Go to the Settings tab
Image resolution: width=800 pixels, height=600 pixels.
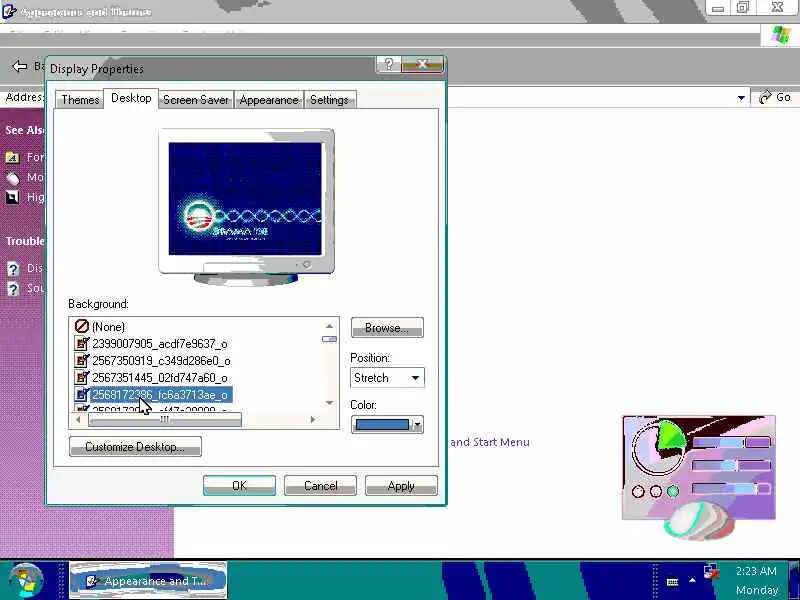329,99
